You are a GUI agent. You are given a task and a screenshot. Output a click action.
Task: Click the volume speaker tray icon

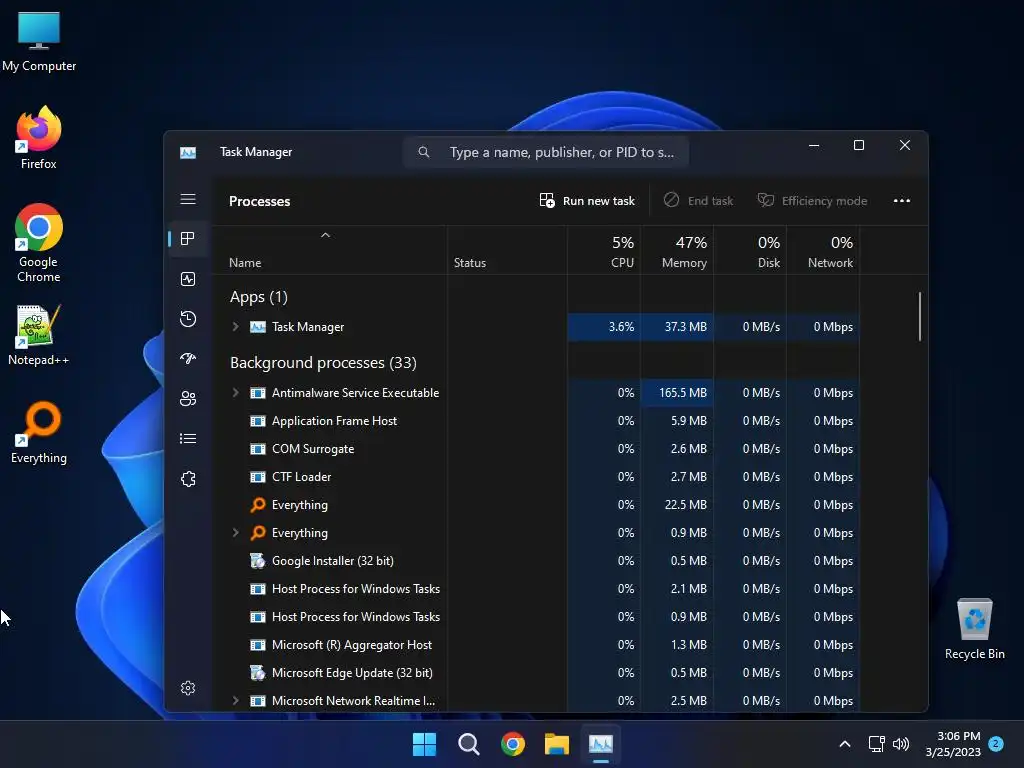901,744
